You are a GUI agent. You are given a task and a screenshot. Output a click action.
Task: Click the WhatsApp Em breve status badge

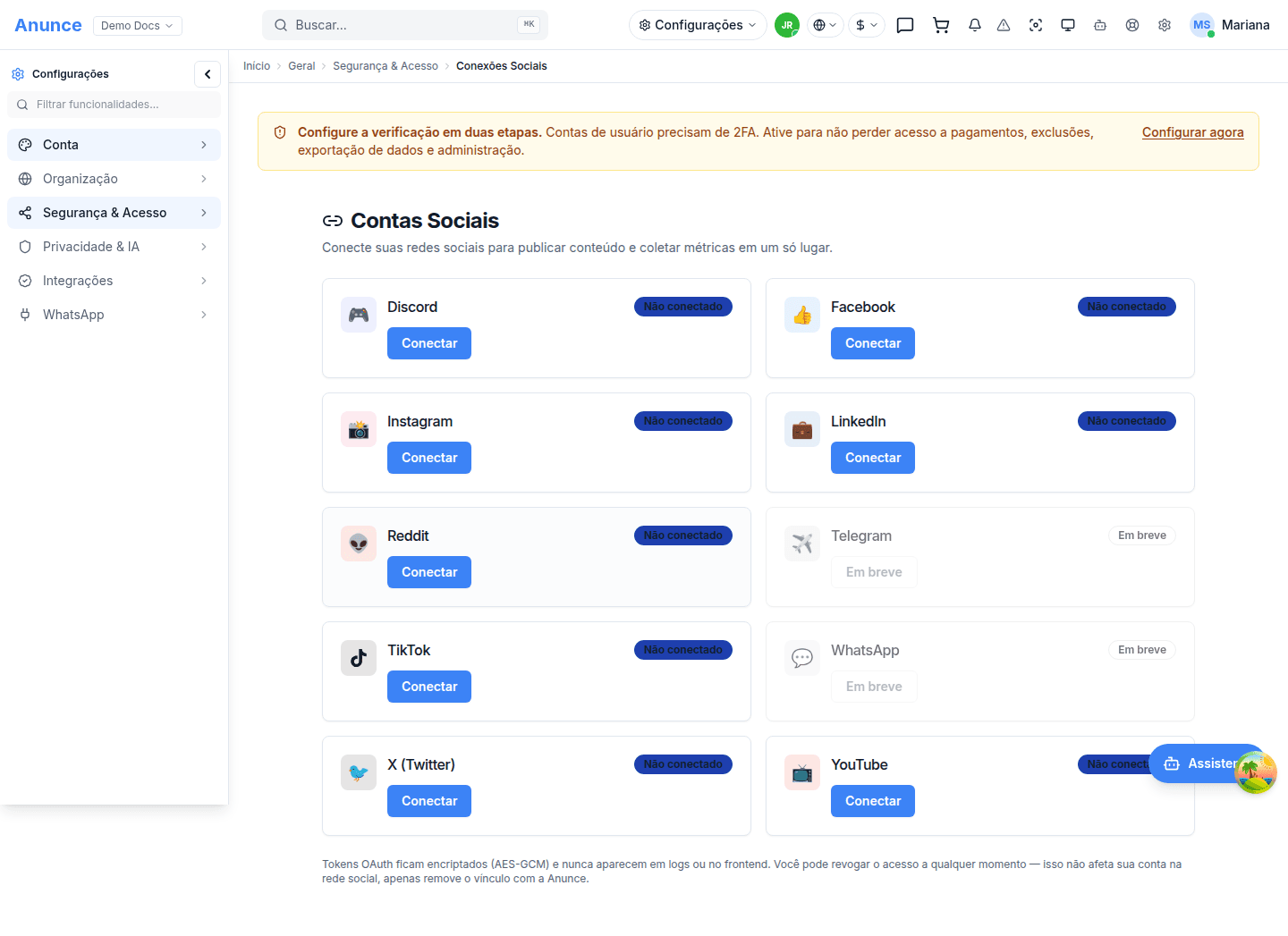coord(1142,650)
